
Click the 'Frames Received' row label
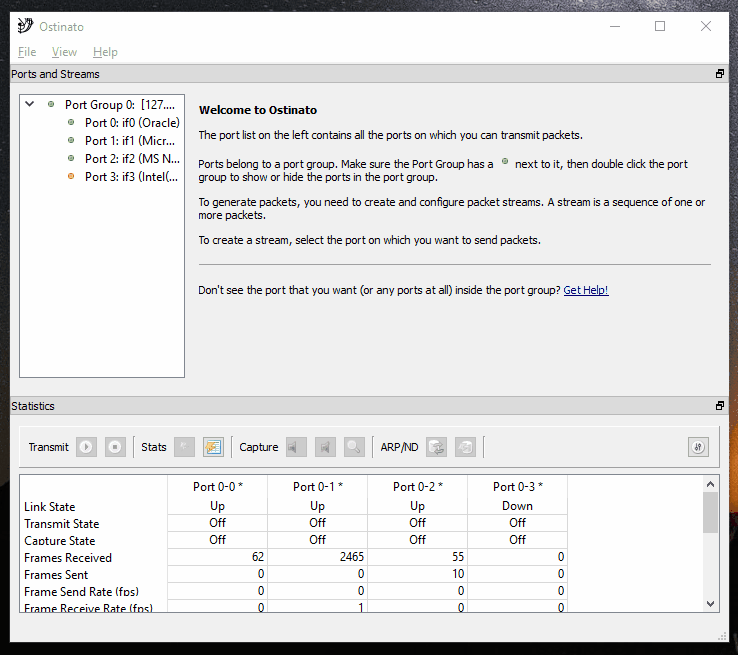[68, 558]
